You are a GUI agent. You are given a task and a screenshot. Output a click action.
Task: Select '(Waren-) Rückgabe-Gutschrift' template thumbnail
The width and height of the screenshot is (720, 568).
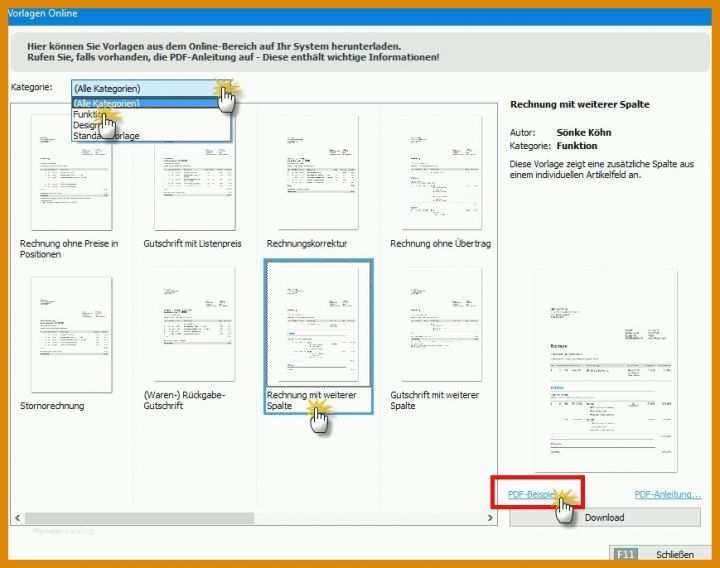pyautogui.click(x=195, y=325)
